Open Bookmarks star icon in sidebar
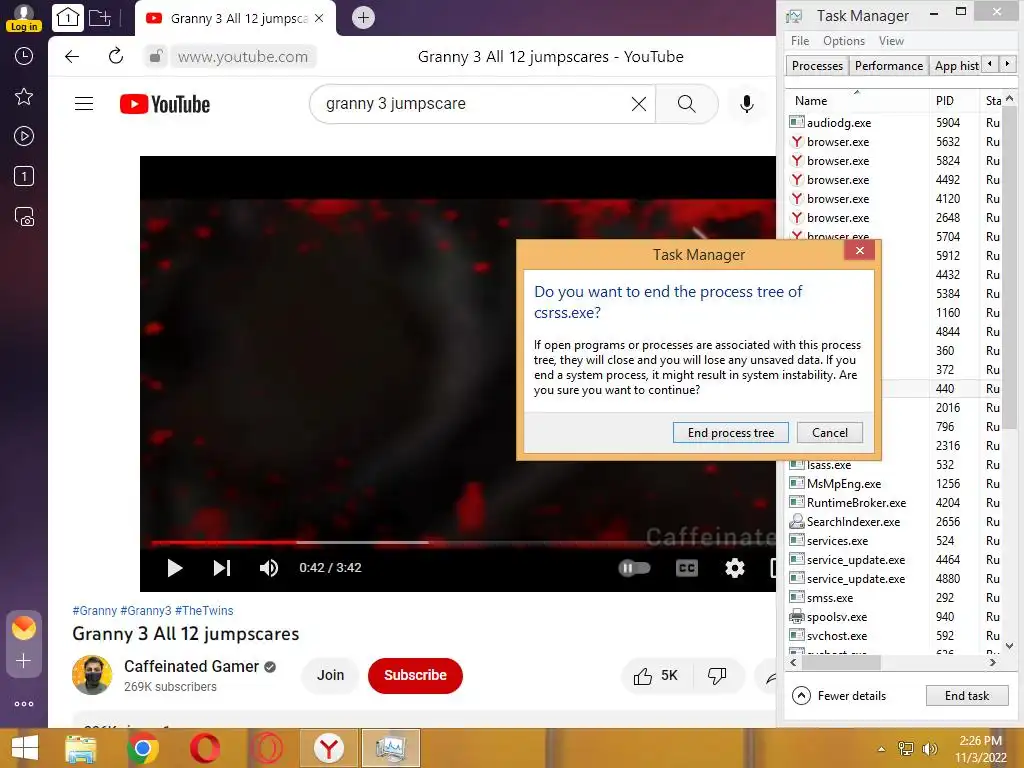The height and width of the screenshot is (768, 1024). pos(24,97)
